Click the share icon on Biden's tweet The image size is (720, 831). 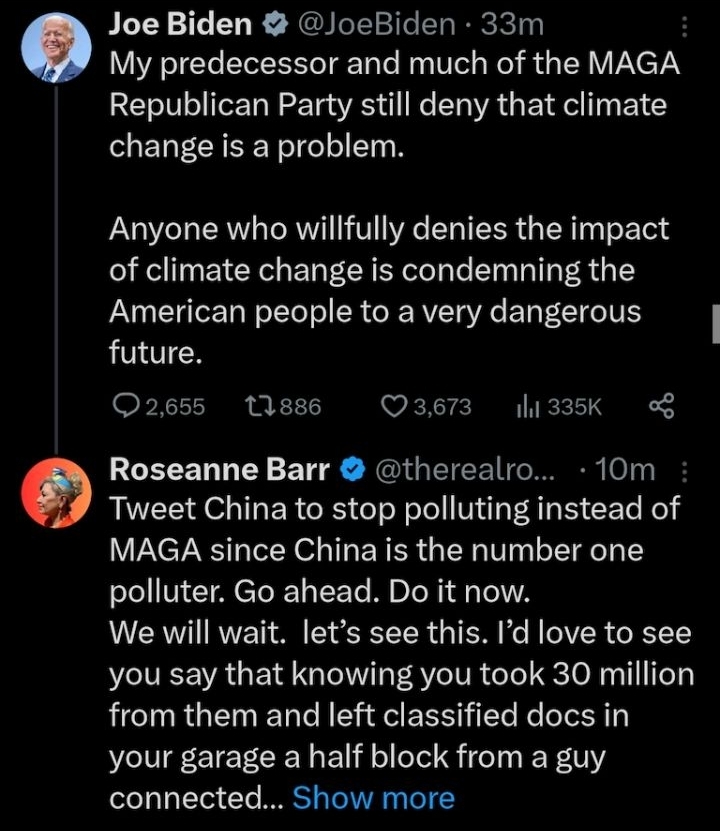point(662,405)
